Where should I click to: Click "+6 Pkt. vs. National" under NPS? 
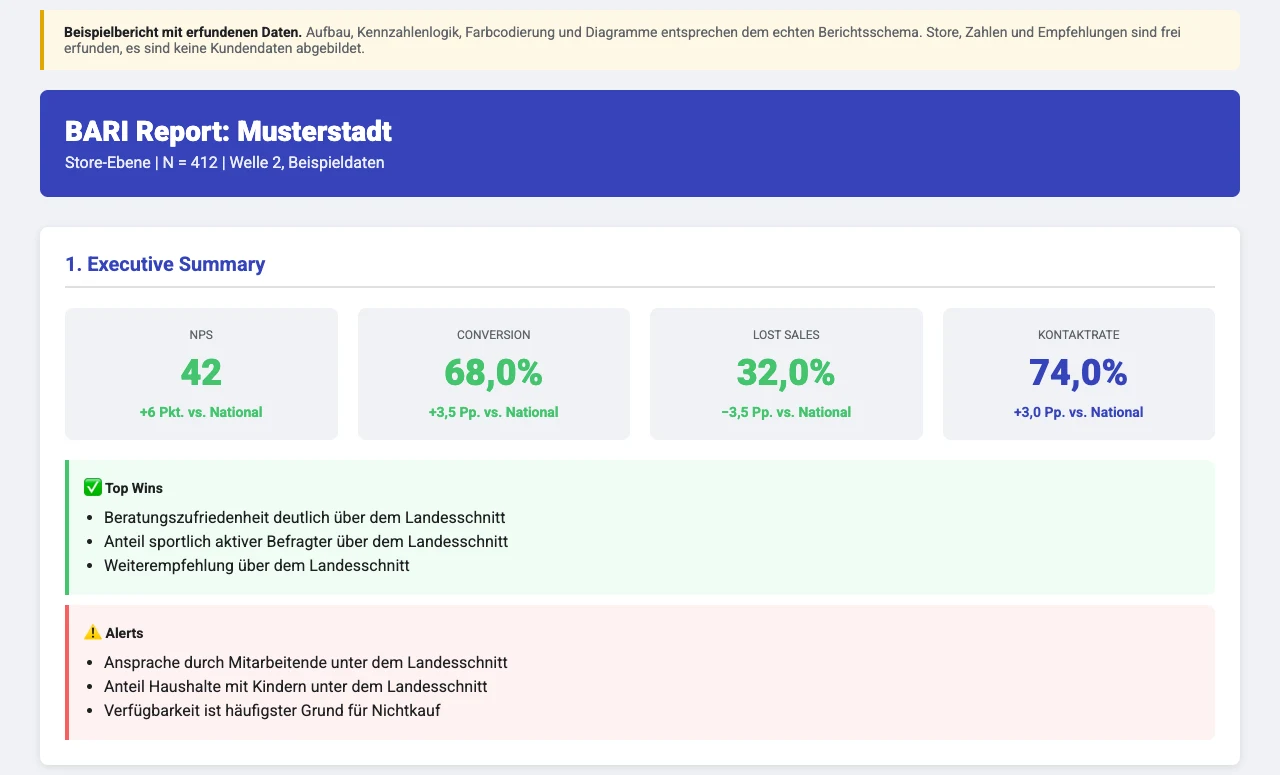click(x=201, y=412)
